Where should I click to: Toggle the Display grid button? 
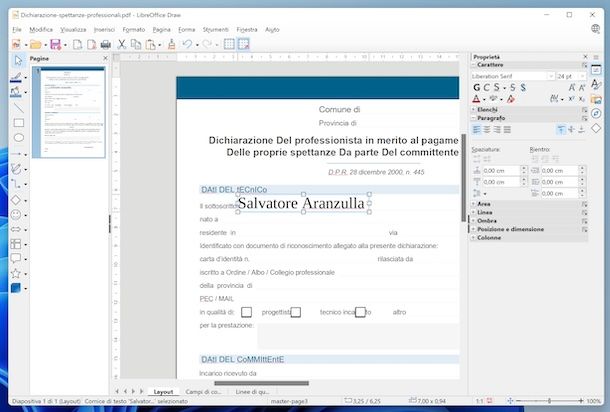tap(229, 44)
